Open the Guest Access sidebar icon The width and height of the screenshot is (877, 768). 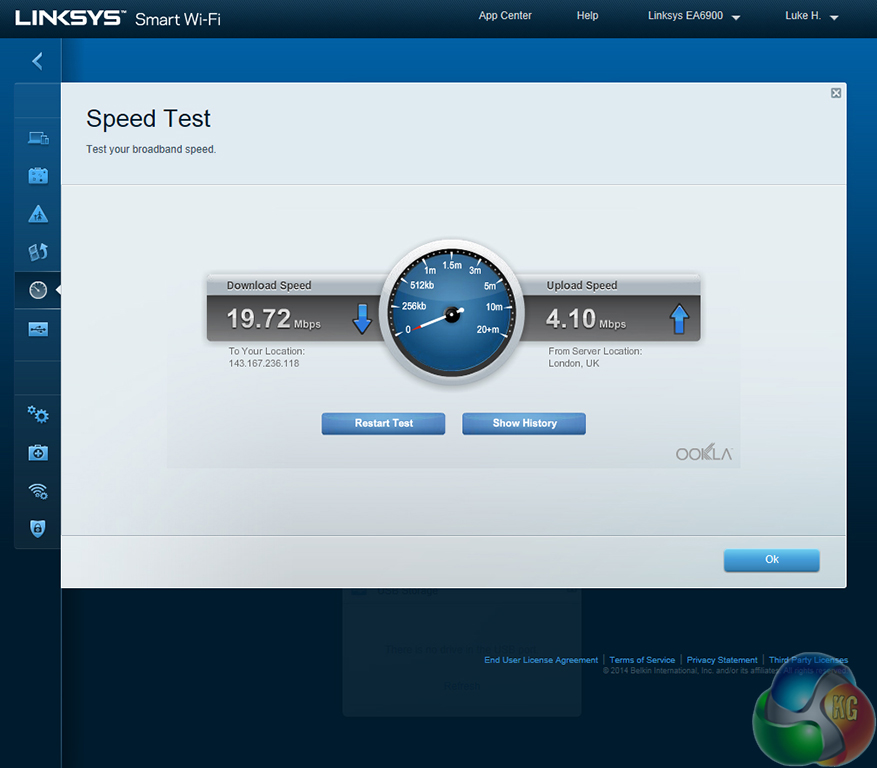(38, 176)
